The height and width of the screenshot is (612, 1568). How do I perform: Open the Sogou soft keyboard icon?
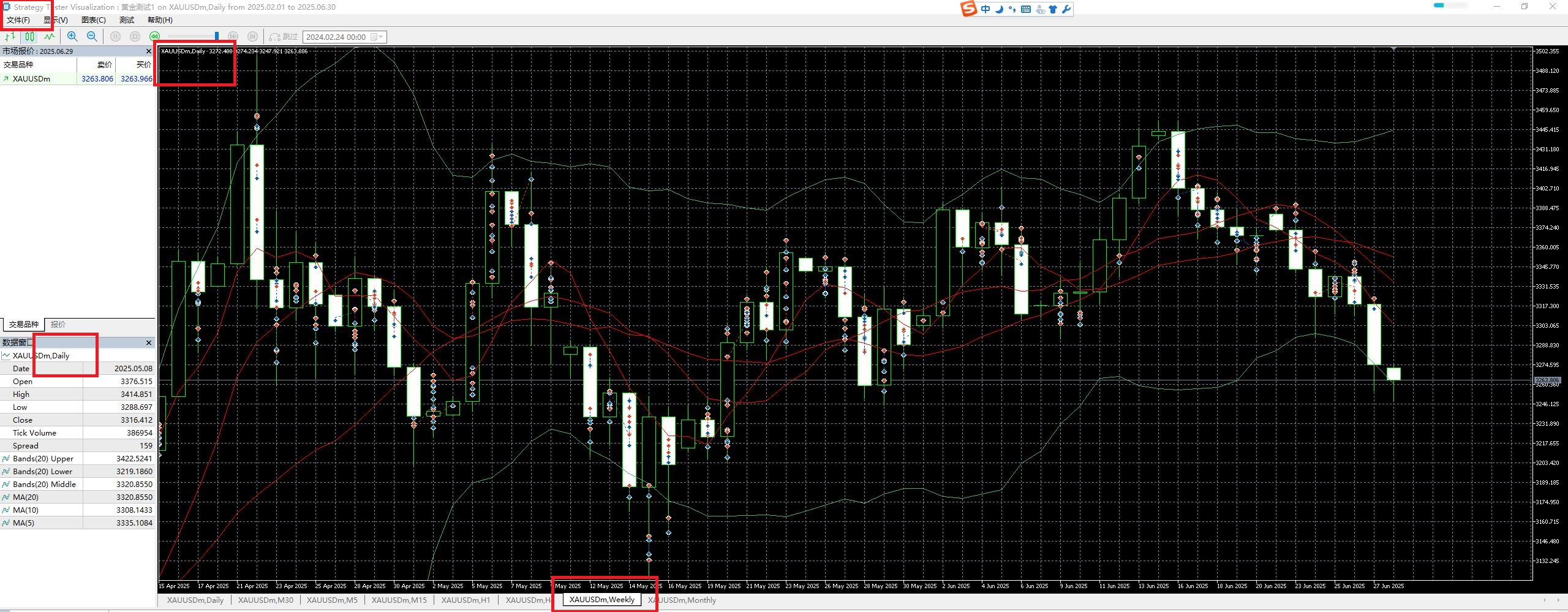(1026, 9)
